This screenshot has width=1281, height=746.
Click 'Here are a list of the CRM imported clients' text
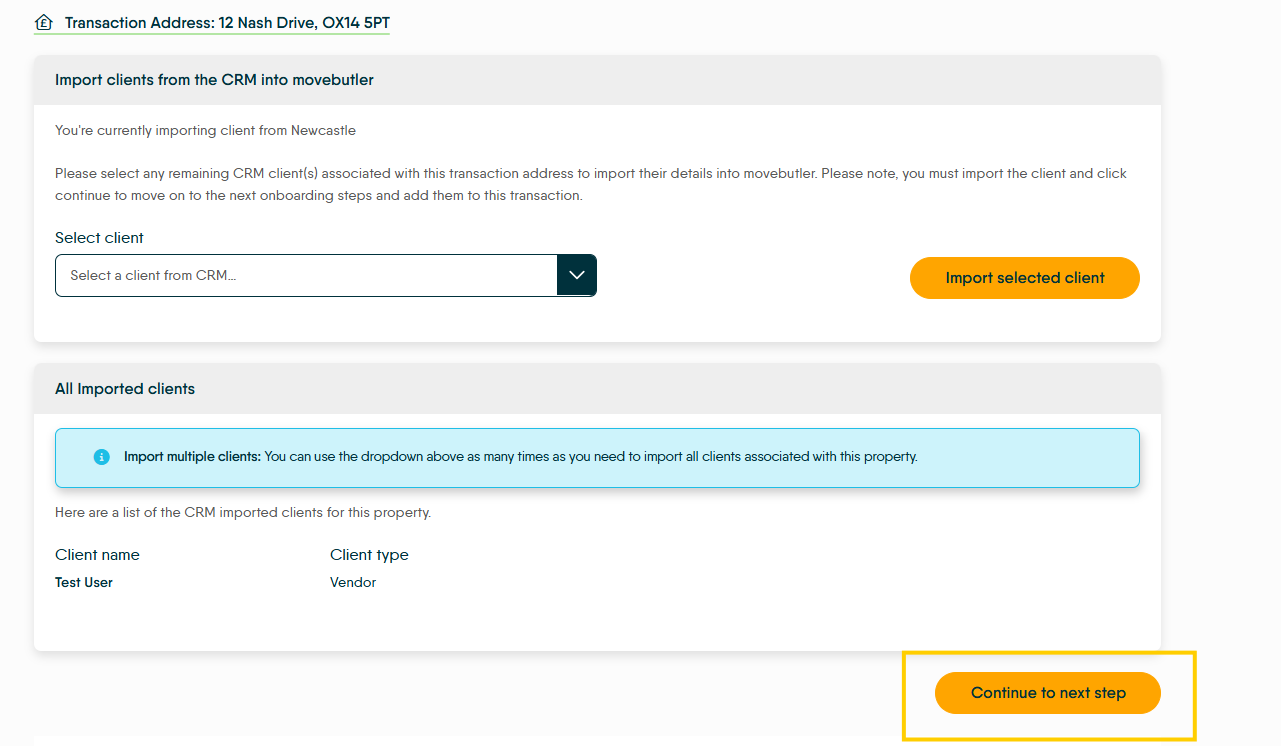pos(243,513)
